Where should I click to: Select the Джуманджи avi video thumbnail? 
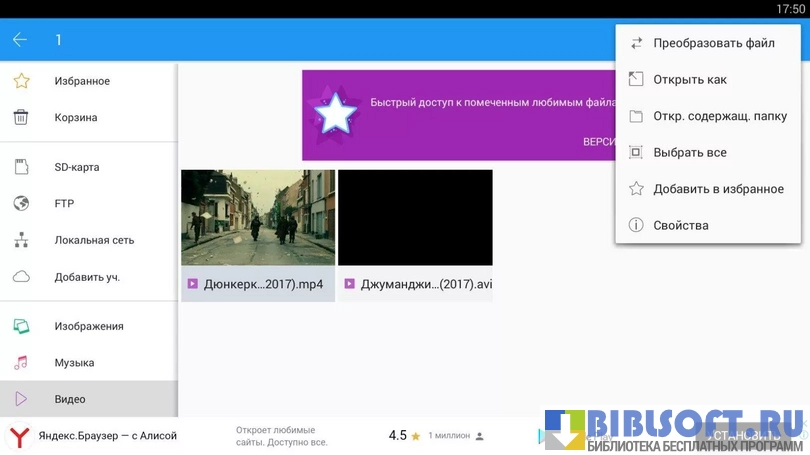coord(415,217)
